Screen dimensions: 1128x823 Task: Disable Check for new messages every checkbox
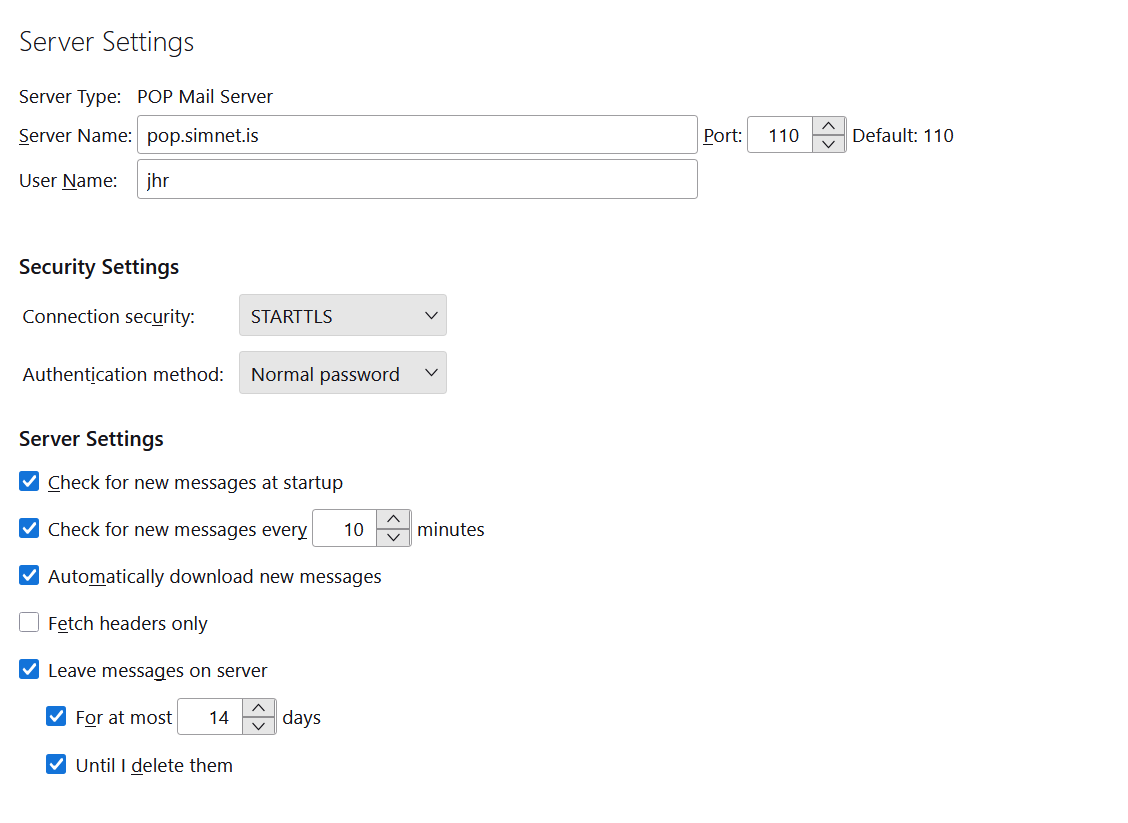[30, 529]
